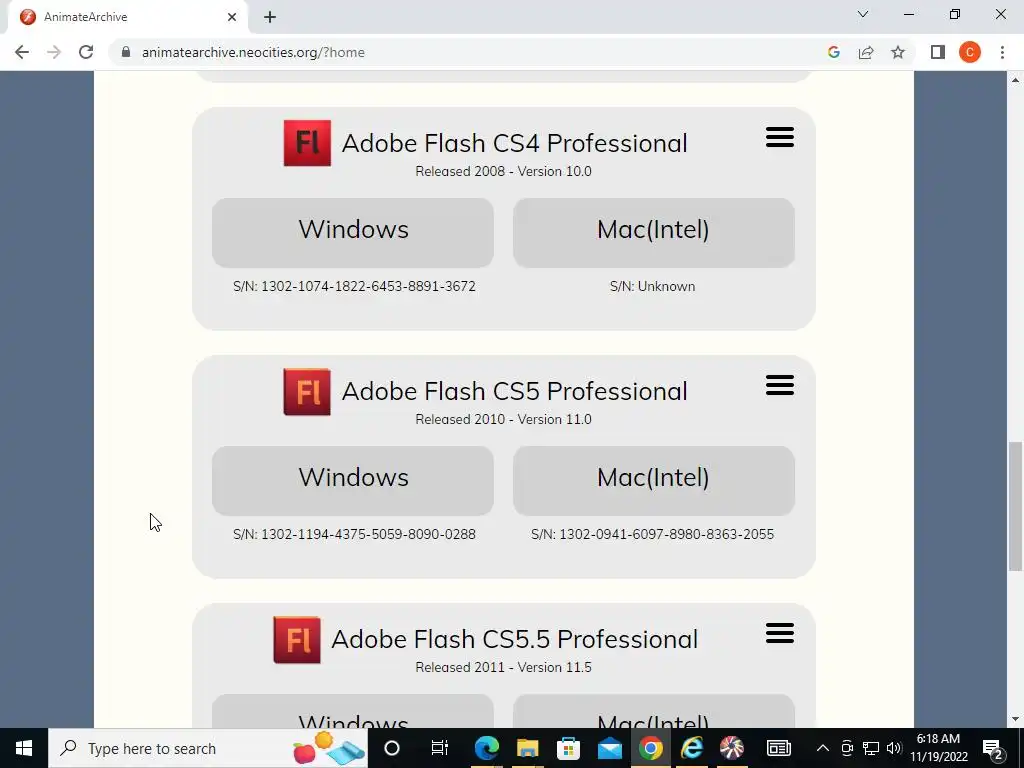
Task: Go back to the previous page
Action: pyautogui.click(x=22, y=52)
